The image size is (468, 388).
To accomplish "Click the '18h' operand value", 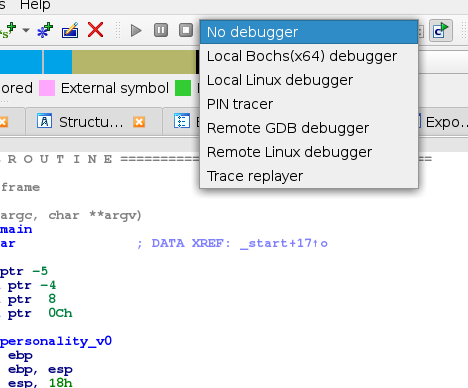I will tap(60, 383).
